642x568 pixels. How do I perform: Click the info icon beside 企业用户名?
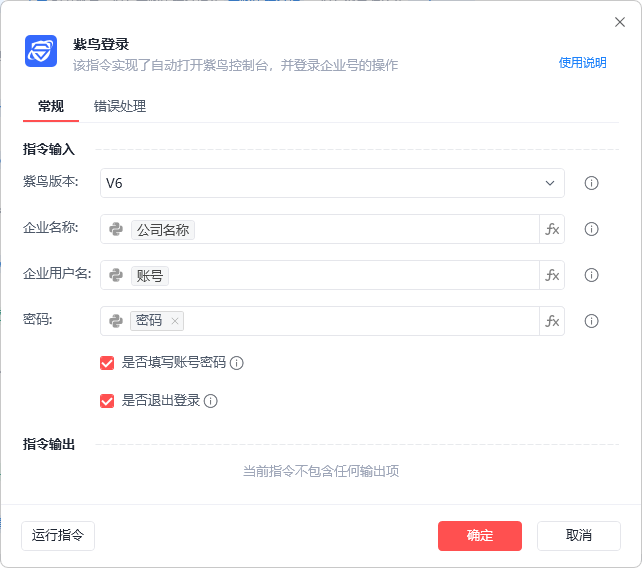[591, 275]
